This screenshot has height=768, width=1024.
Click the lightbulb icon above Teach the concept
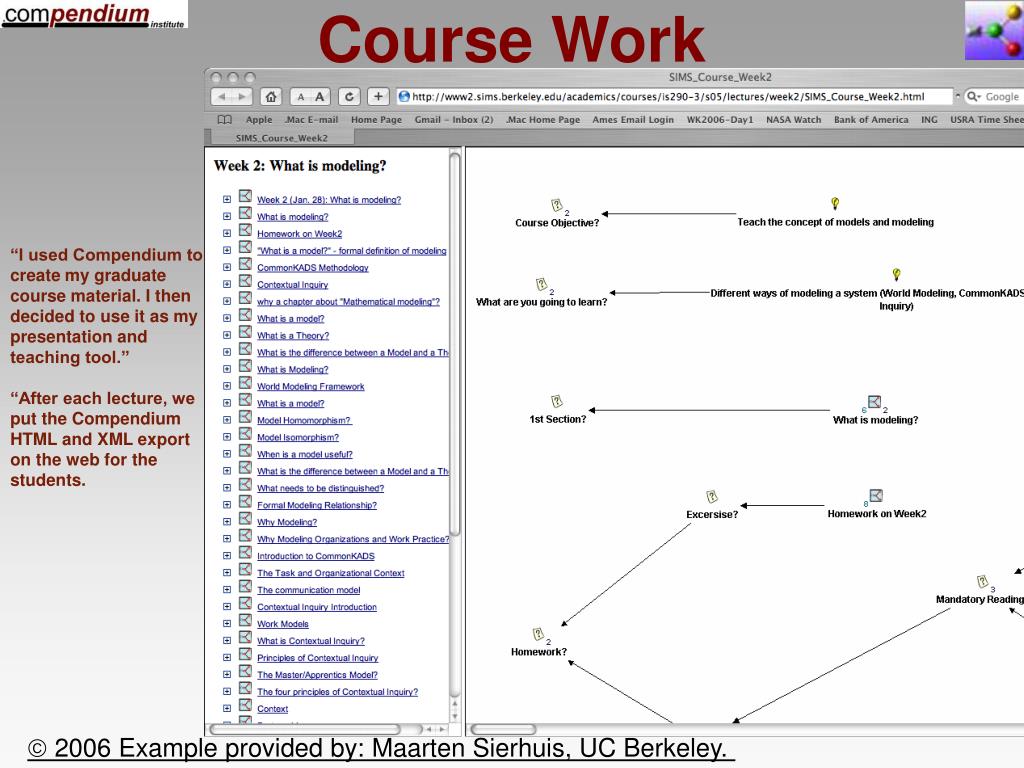coord(835,203)
